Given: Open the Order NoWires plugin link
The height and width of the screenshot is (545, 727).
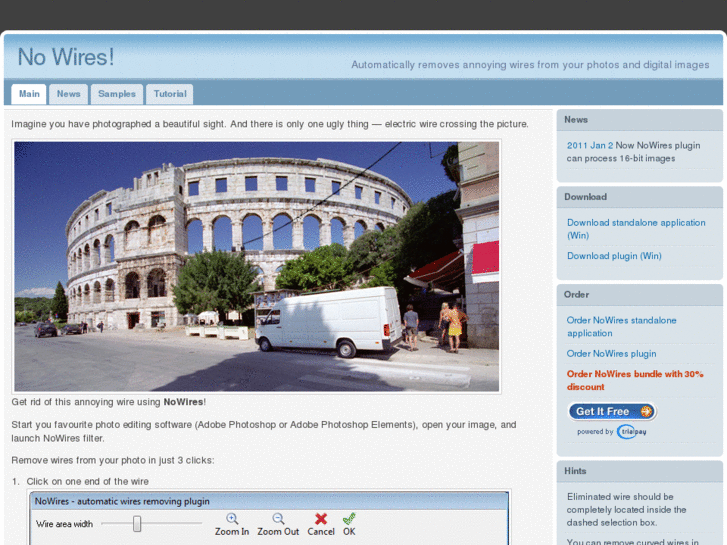Looking at the screenshot, I should 612,354.
